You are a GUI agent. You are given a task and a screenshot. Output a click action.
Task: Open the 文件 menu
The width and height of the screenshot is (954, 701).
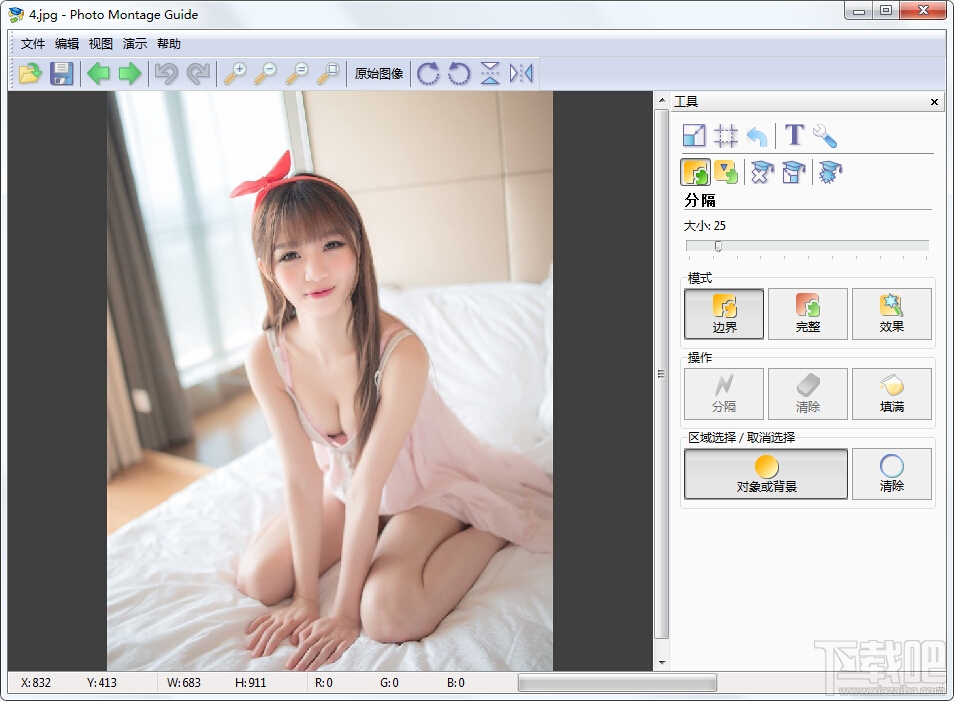click(33, 44)
